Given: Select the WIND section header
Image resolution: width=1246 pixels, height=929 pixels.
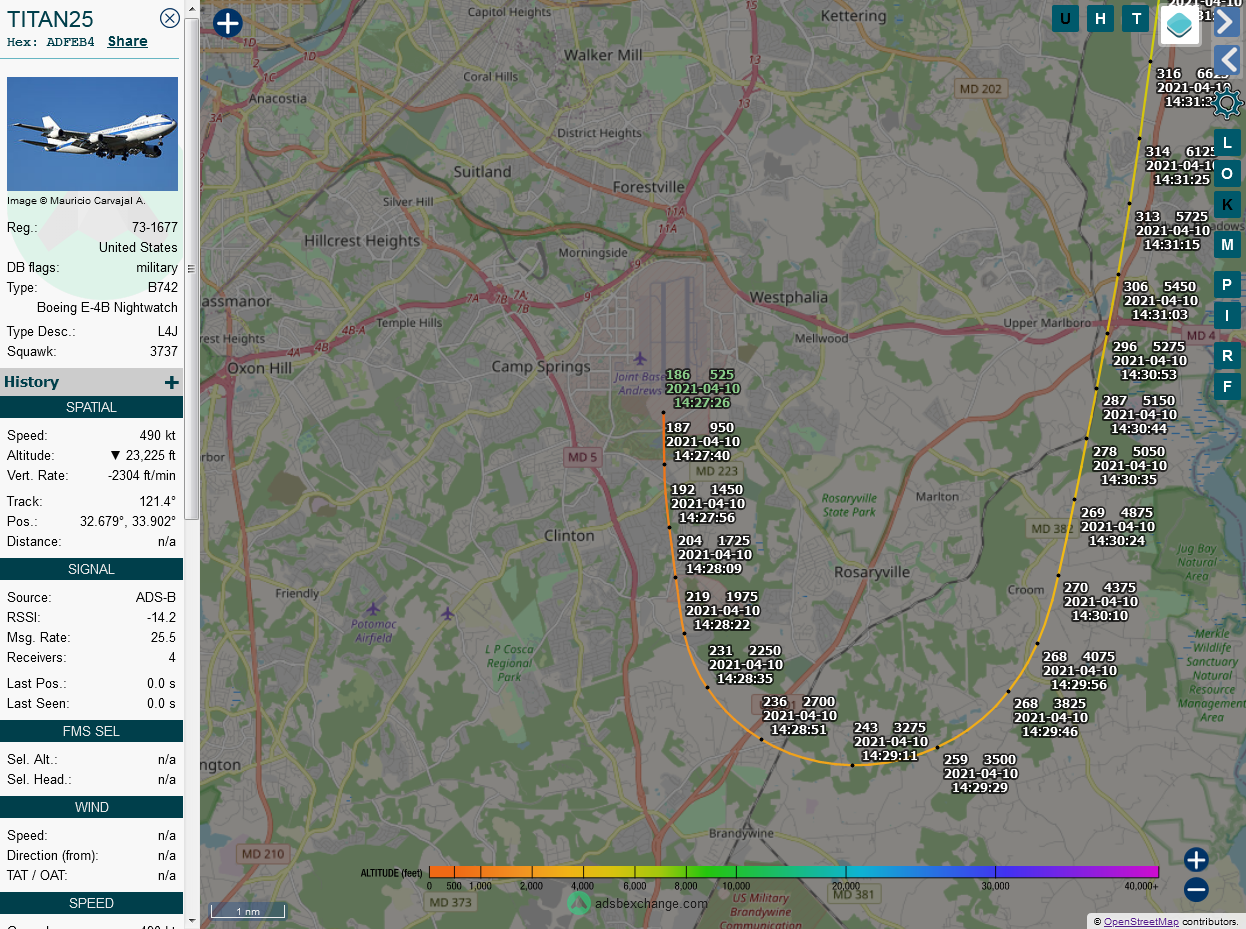Looking at the screenshot, I should pyautogui.click(x=92, y=807).
